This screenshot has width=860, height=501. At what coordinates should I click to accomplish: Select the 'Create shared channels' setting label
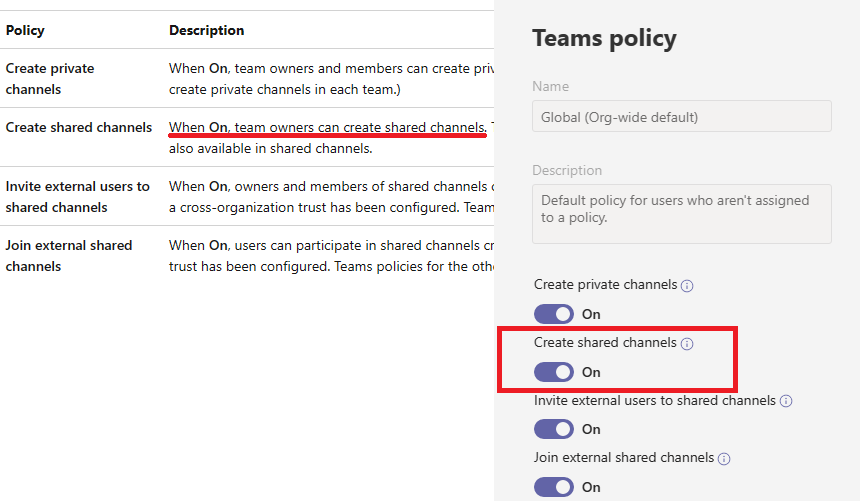tap(606, 342)
